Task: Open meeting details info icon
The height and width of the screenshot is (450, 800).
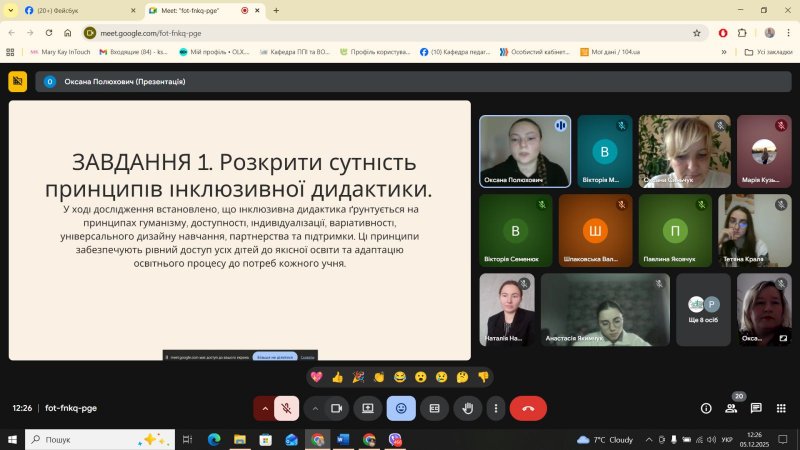Action: [x=706, y=408]
